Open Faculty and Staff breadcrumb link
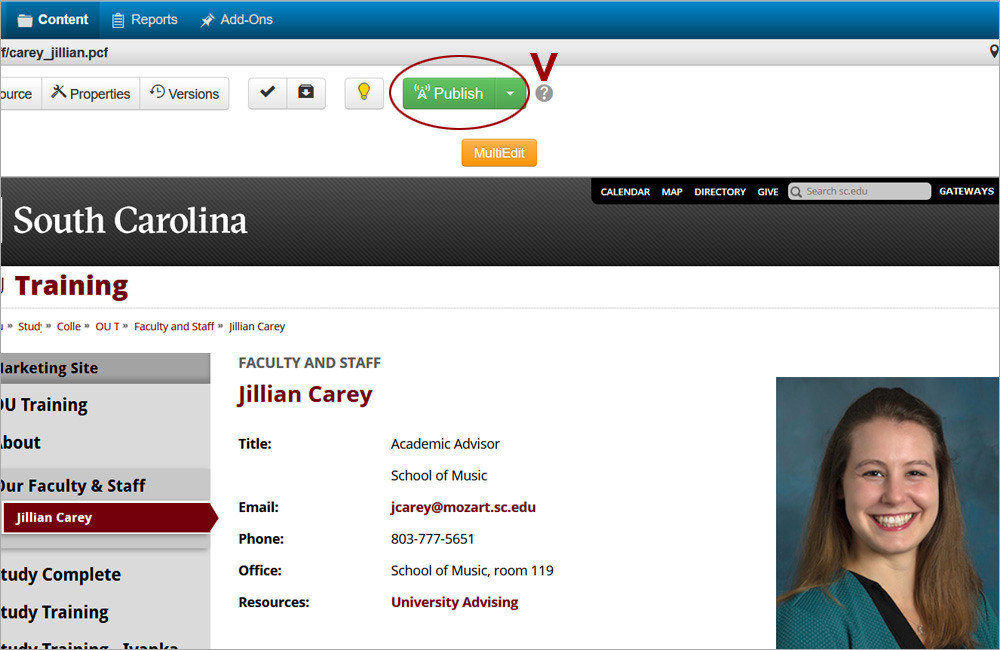This screenshot has height=650, width=1000. pos(174,327)
